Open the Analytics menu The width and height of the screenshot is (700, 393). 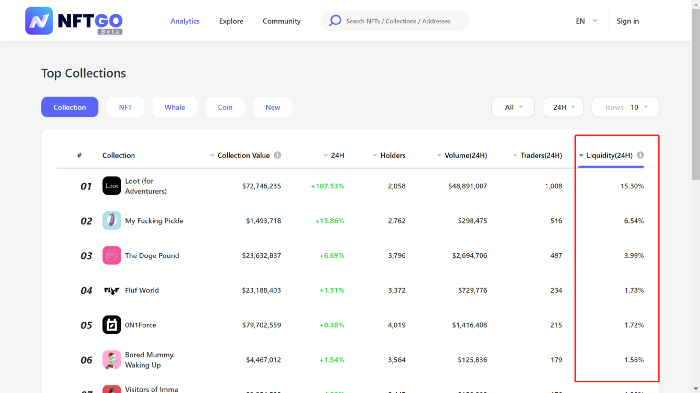[x=185, y=21]
